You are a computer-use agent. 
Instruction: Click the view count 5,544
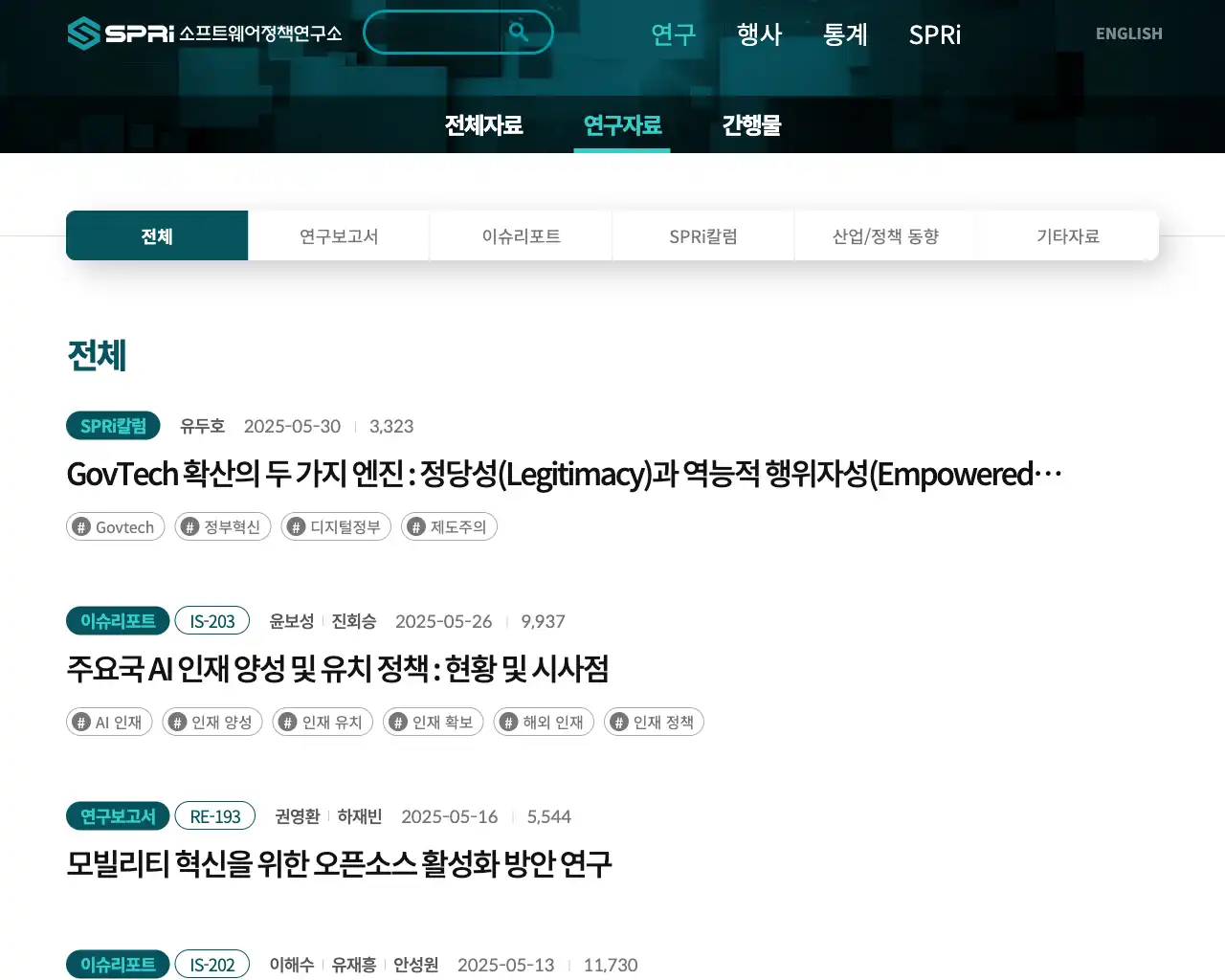click(548, 816)
